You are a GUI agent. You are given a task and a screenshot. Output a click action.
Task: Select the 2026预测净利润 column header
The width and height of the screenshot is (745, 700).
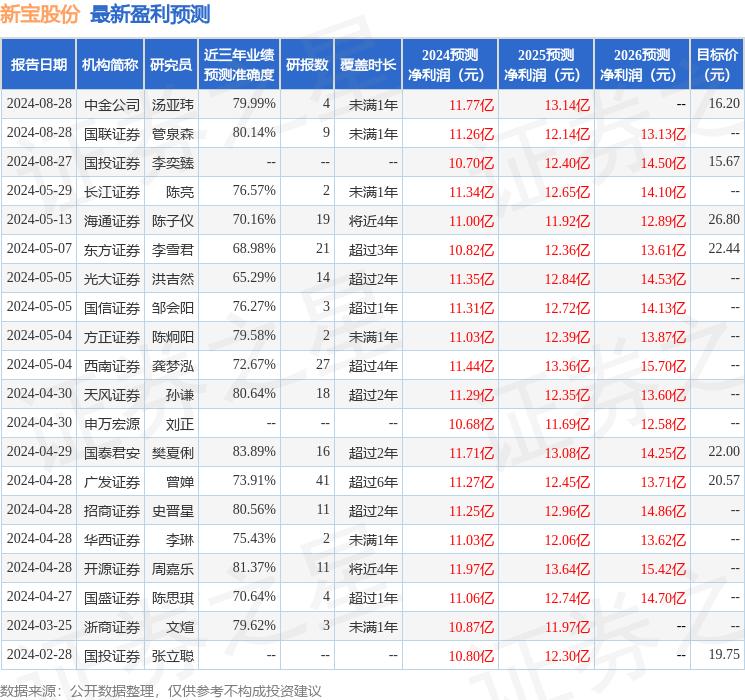pyautogui.click(x=642, y=64)
